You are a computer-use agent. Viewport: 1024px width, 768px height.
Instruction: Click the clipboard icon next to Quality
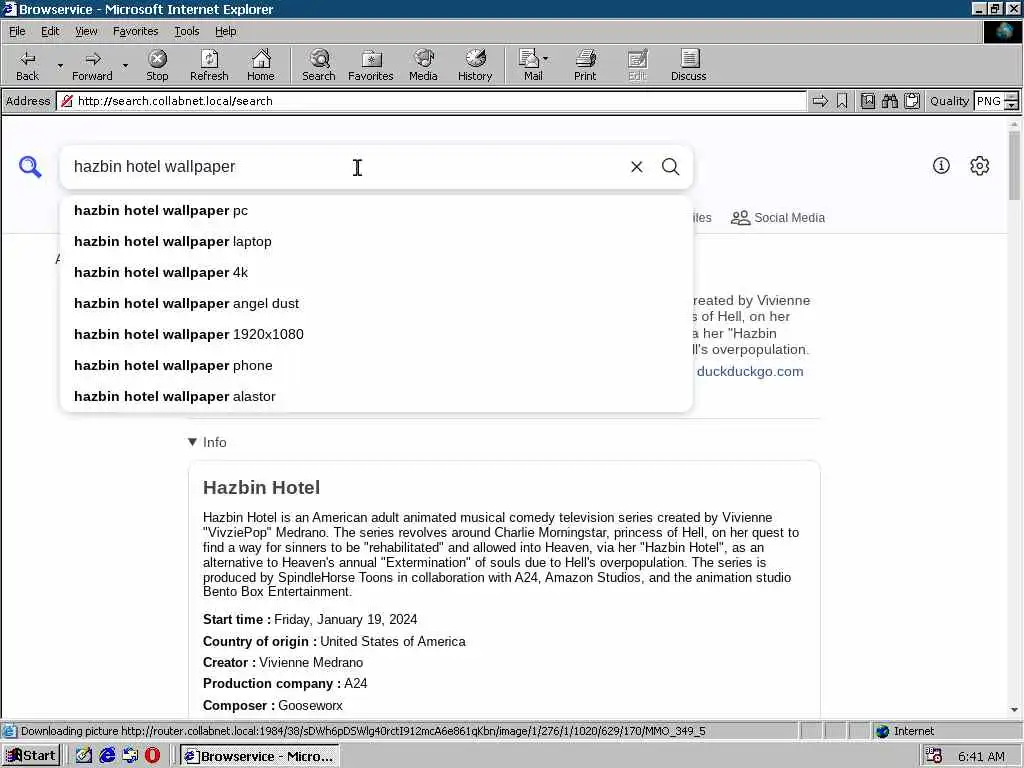(912, 101)
